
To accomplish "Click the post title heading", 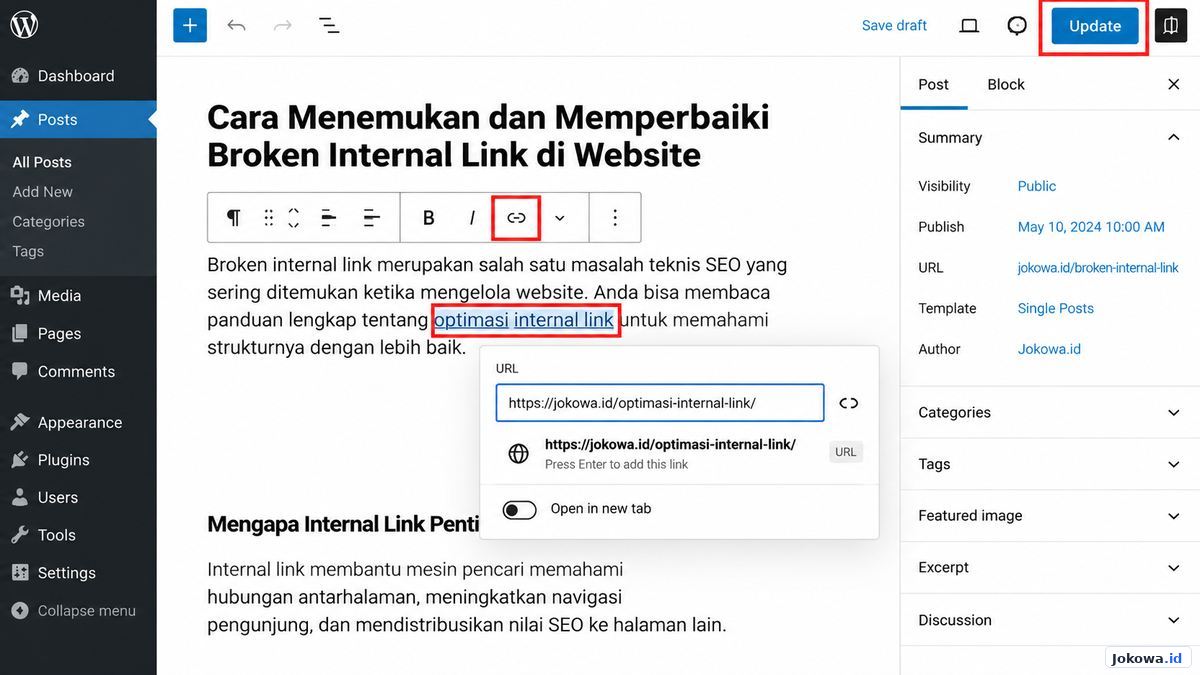I will click(488, 136).
